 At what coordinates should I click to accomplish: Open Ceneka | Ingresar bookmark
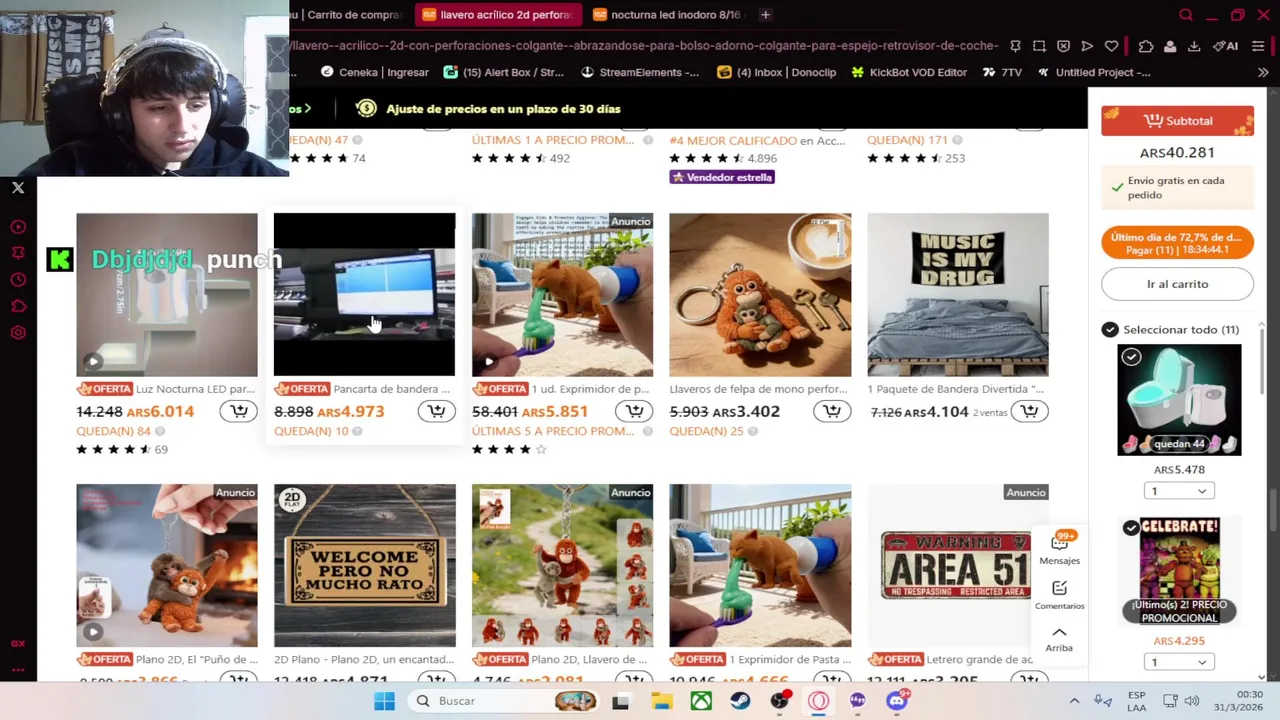374,72
